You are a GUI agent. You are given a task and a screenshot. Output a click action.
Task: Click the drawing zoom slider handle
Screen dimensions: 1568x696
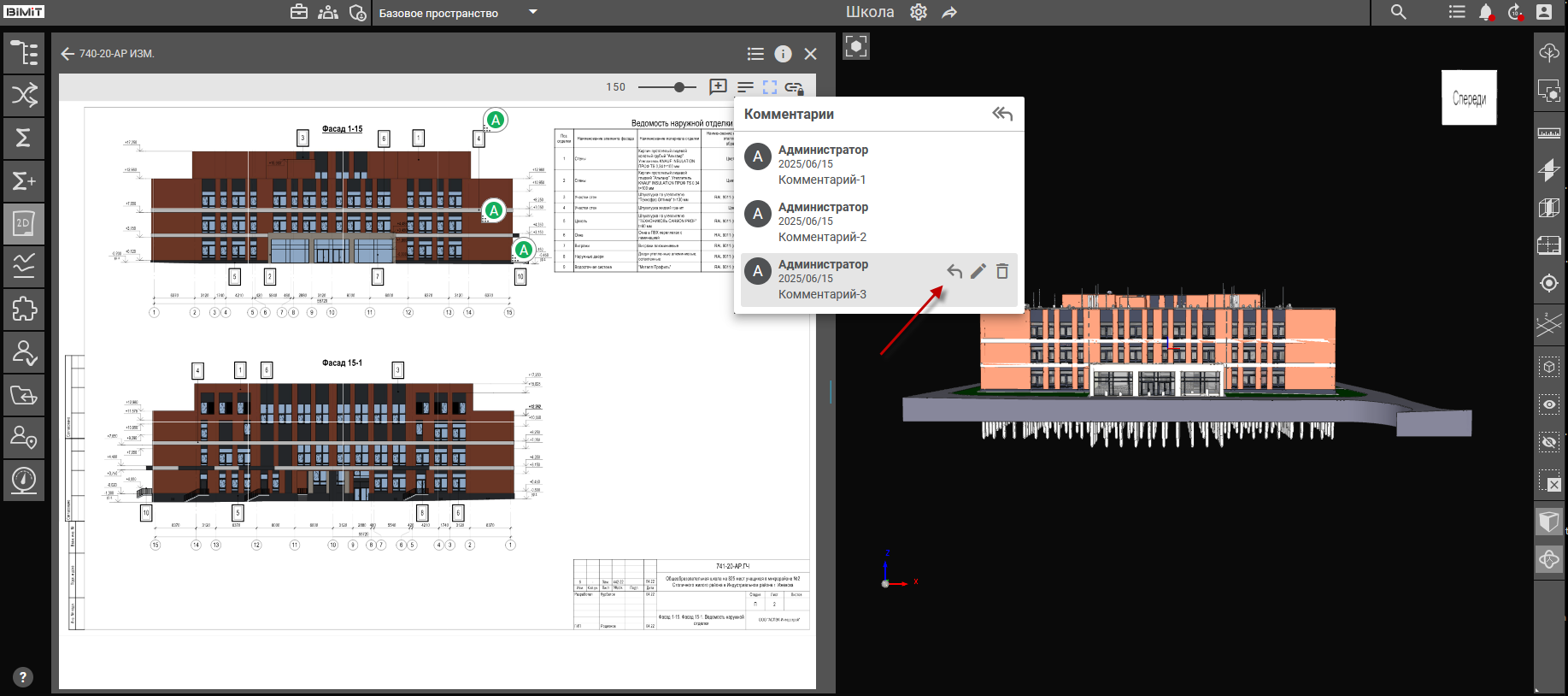[679, 87]
